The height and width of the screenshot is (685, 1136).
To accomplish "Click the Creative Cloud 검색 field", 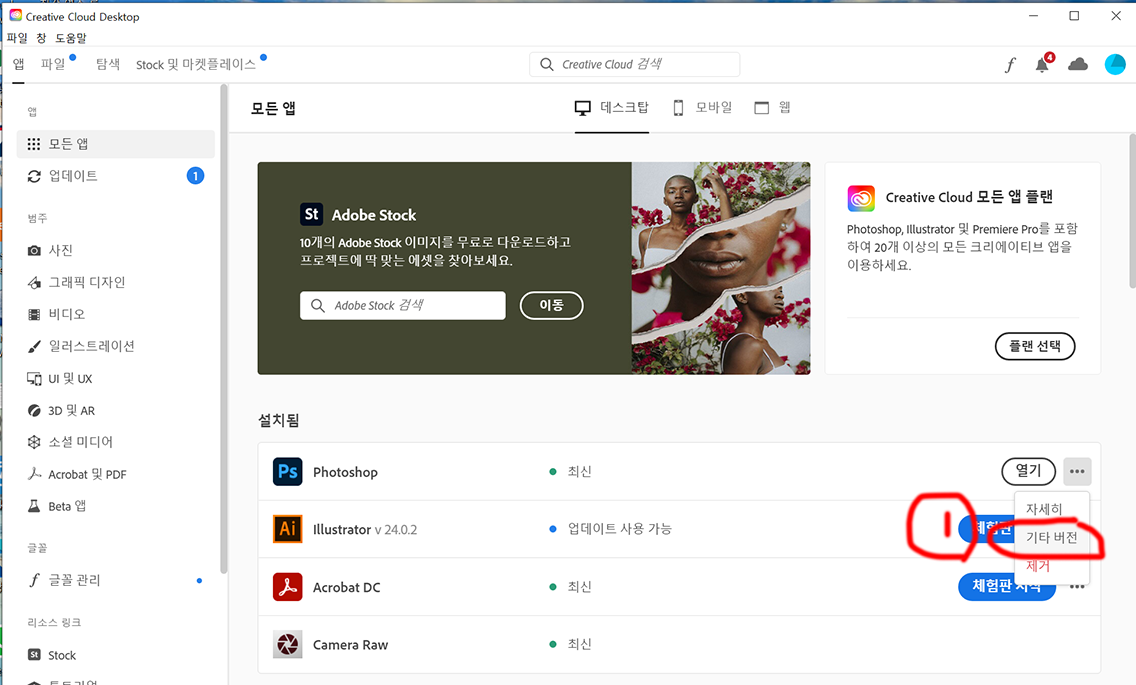I will click(635, 65).
